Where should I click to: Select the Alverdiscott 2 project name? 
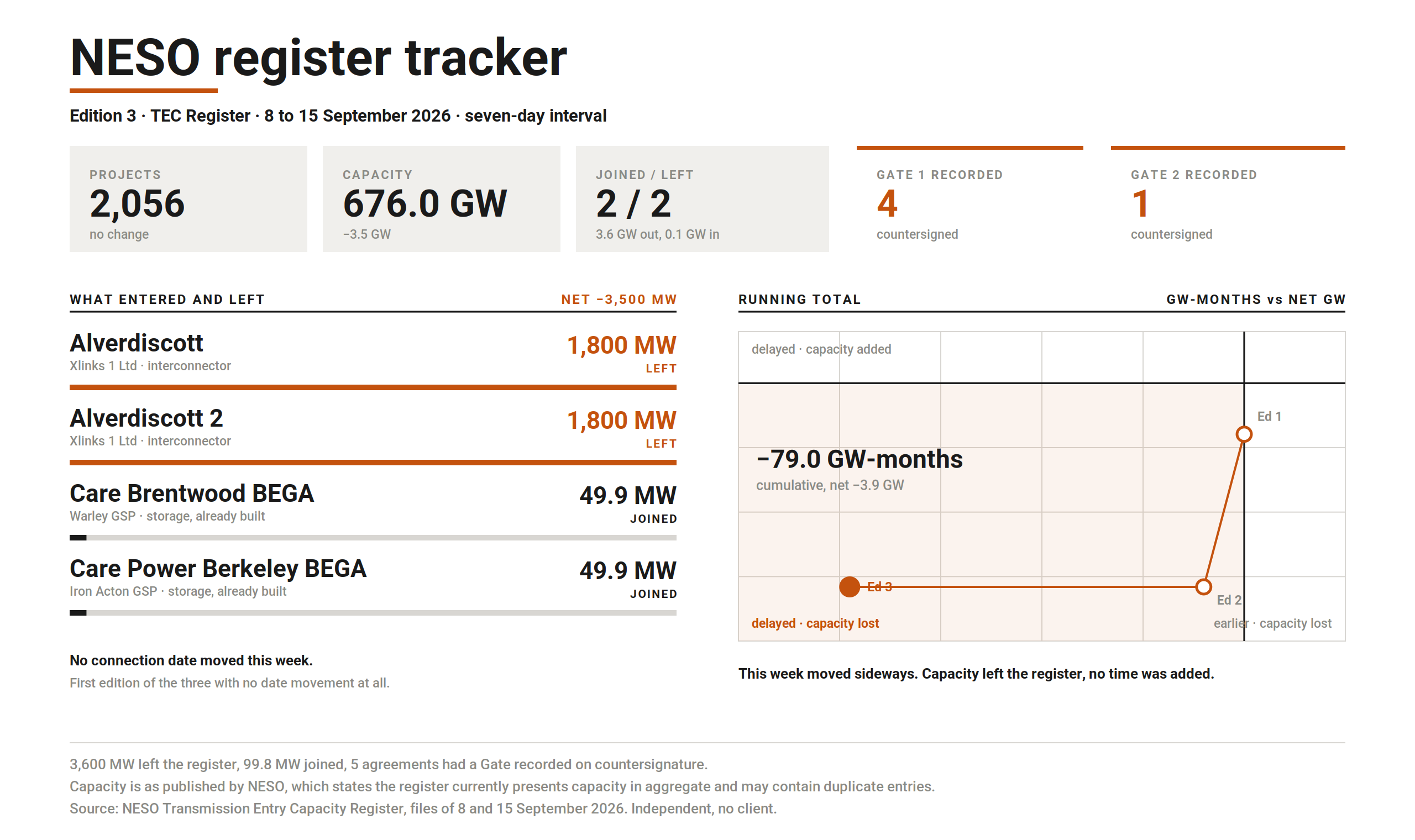[x=146, y=418]
